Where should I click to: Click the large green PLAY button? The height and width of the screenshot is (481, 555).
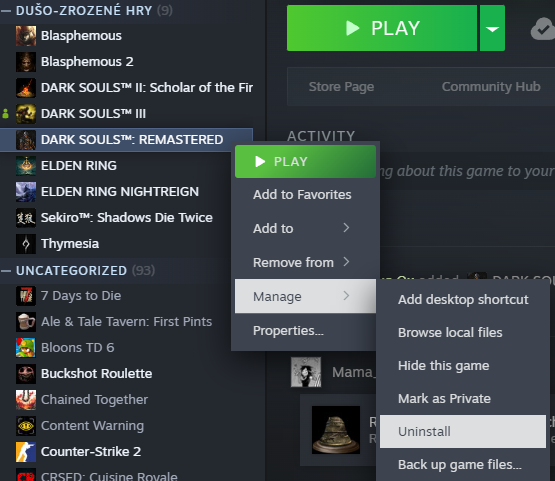pyautogui.click(x=382, y=28)
